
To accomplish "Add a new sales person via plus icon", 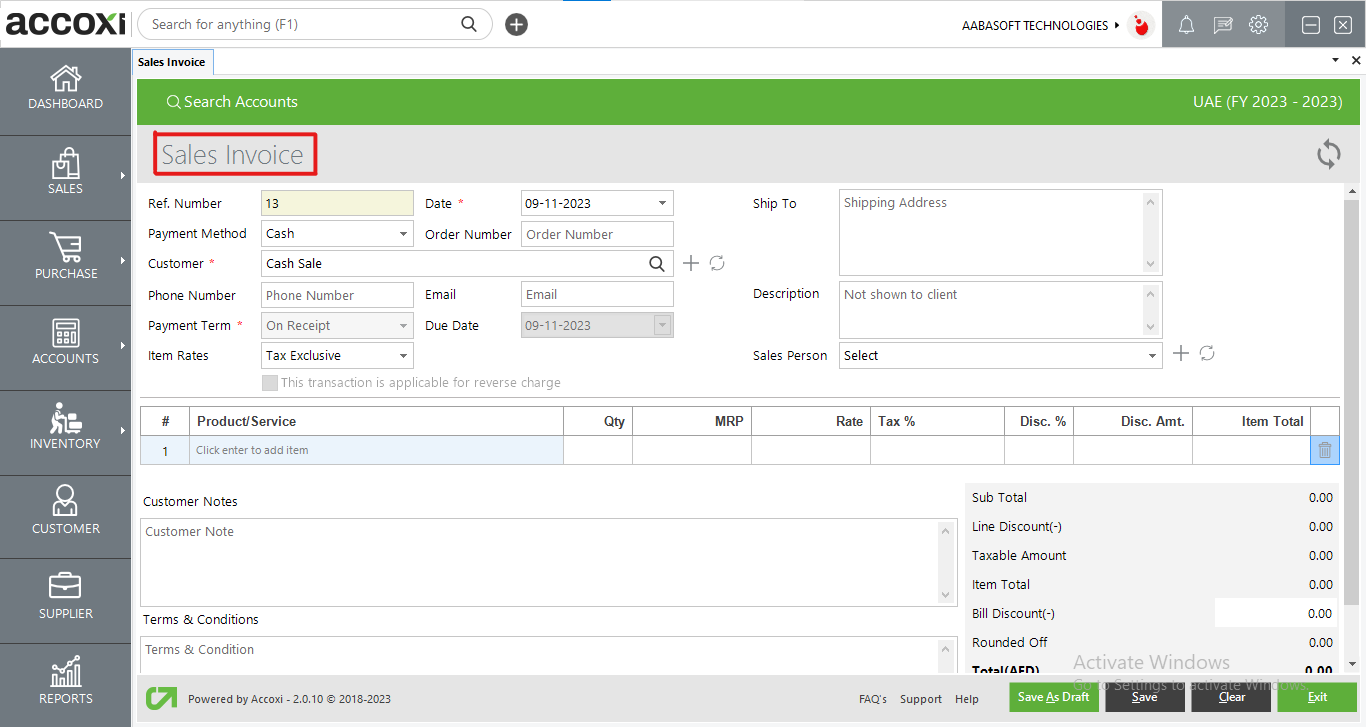I will [x=1181, y=353].
